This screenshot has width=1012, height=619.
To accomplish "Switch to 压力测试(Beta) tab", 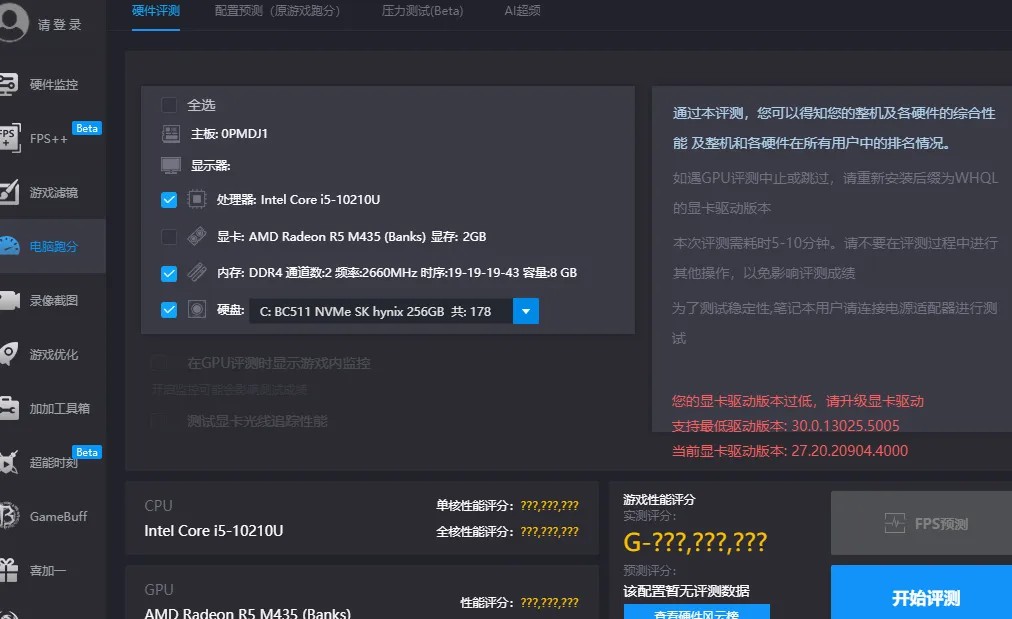I will pos(422,11).
